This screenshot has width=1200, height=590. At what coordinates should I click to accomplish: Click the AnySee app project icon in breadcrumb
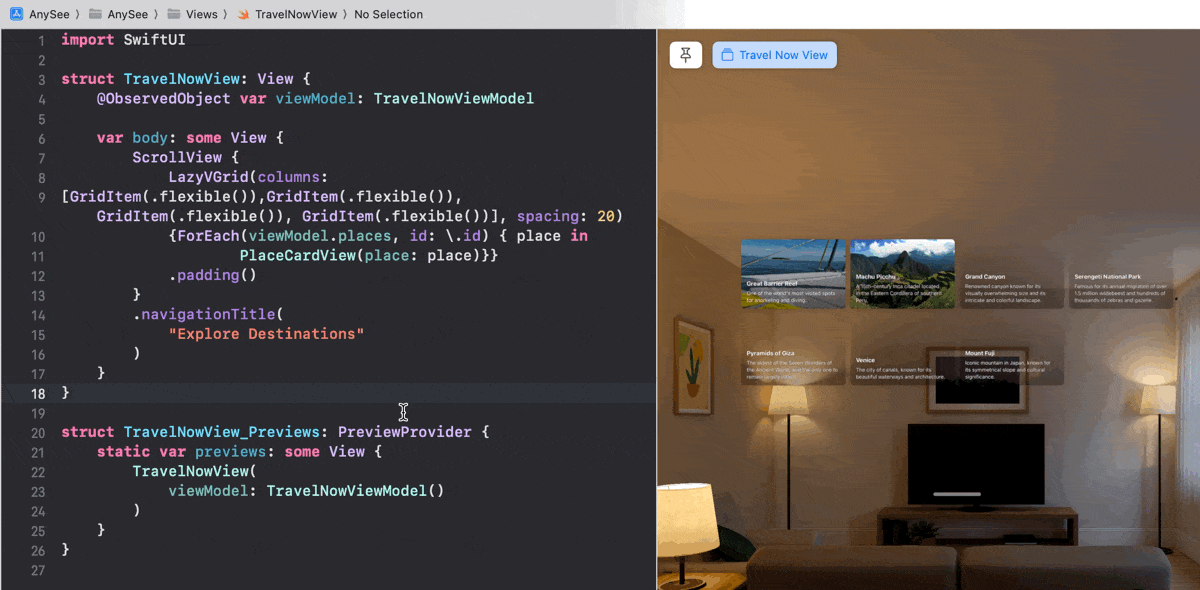click(16, 14)
